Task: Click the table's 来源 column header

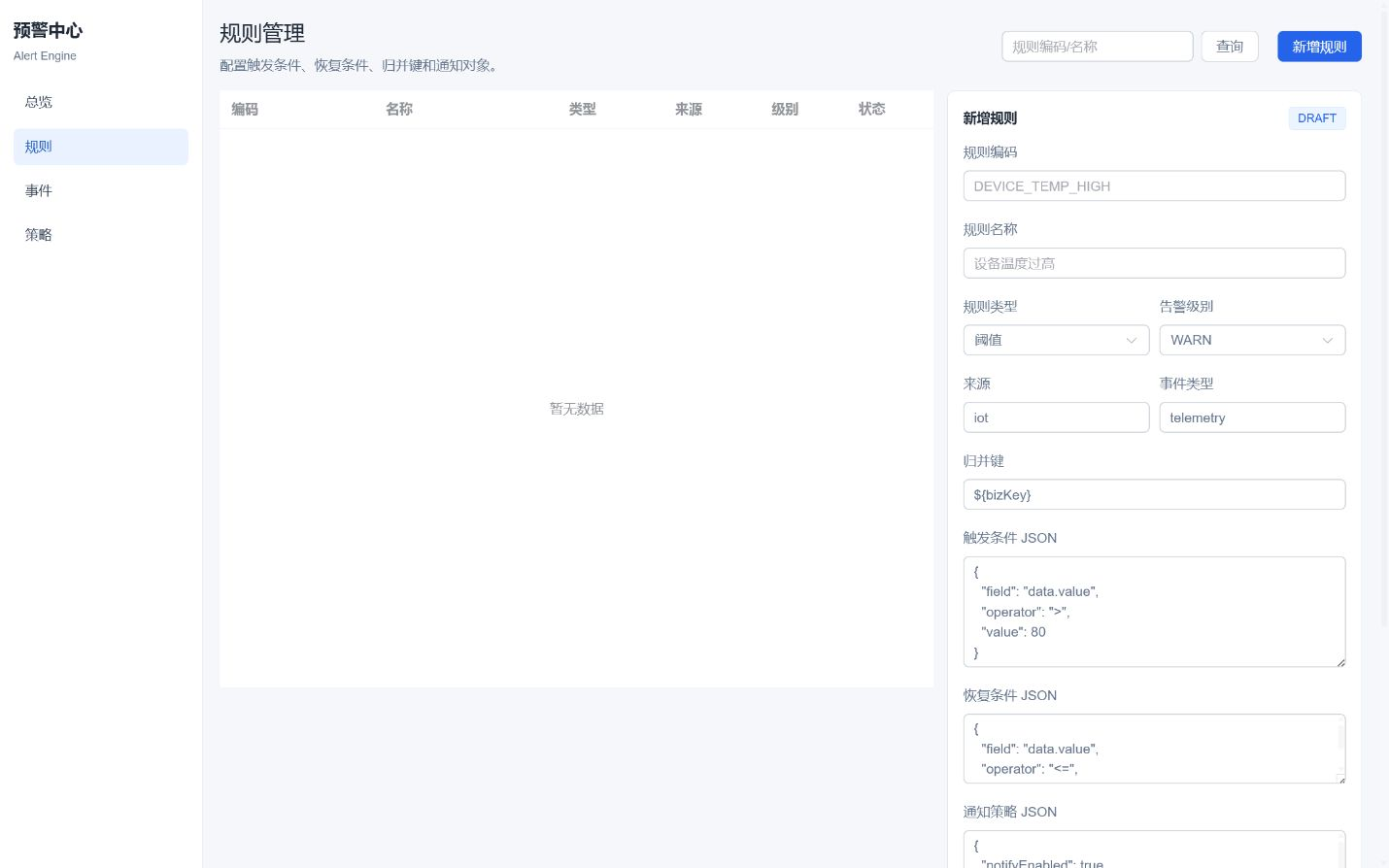Action: pyautogui.click(x=689, y=110)
